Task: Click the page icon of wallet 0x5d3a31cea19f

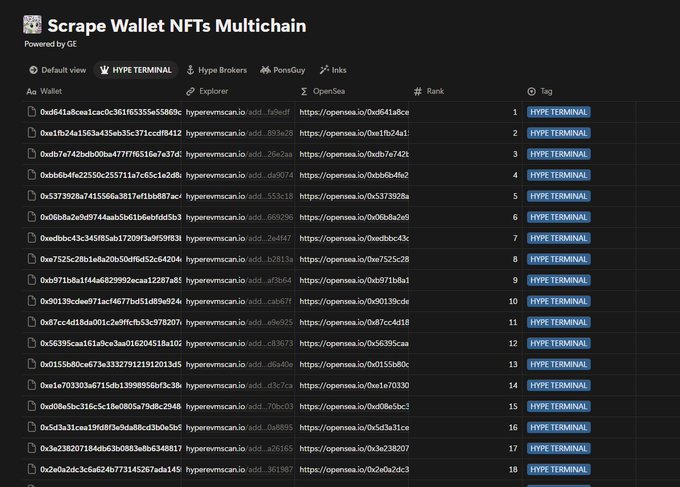Action: 32,428
